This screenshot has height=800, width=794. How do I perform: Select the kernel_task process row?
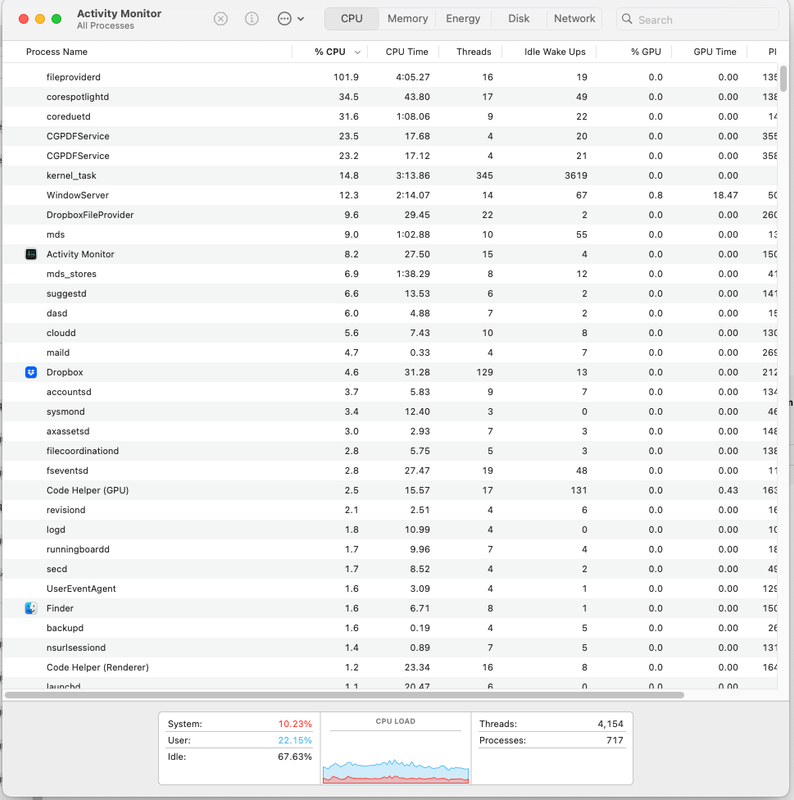[x=390, y=176]
